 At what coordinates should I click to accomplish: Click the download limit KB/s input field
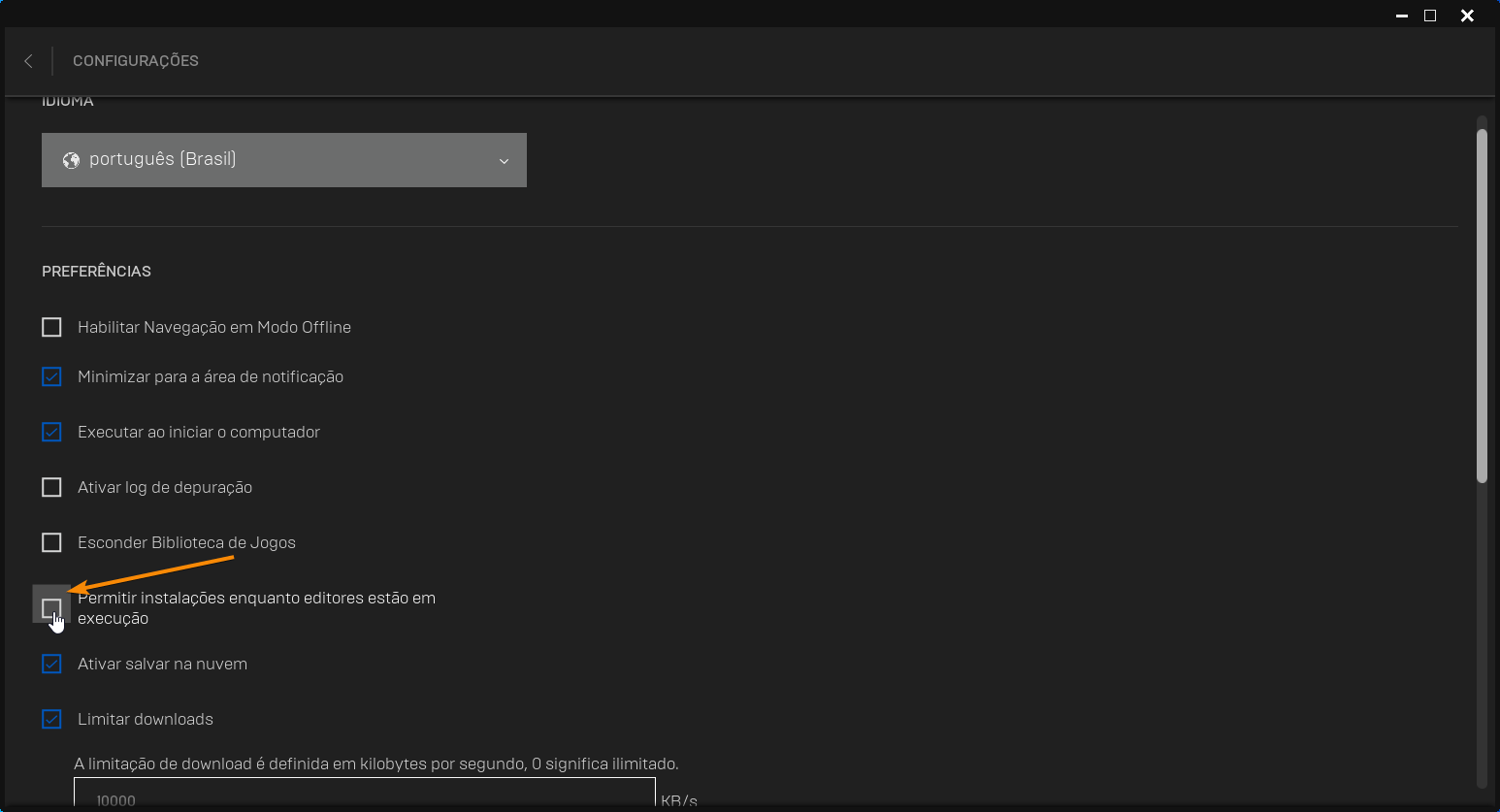click(365, 794)
